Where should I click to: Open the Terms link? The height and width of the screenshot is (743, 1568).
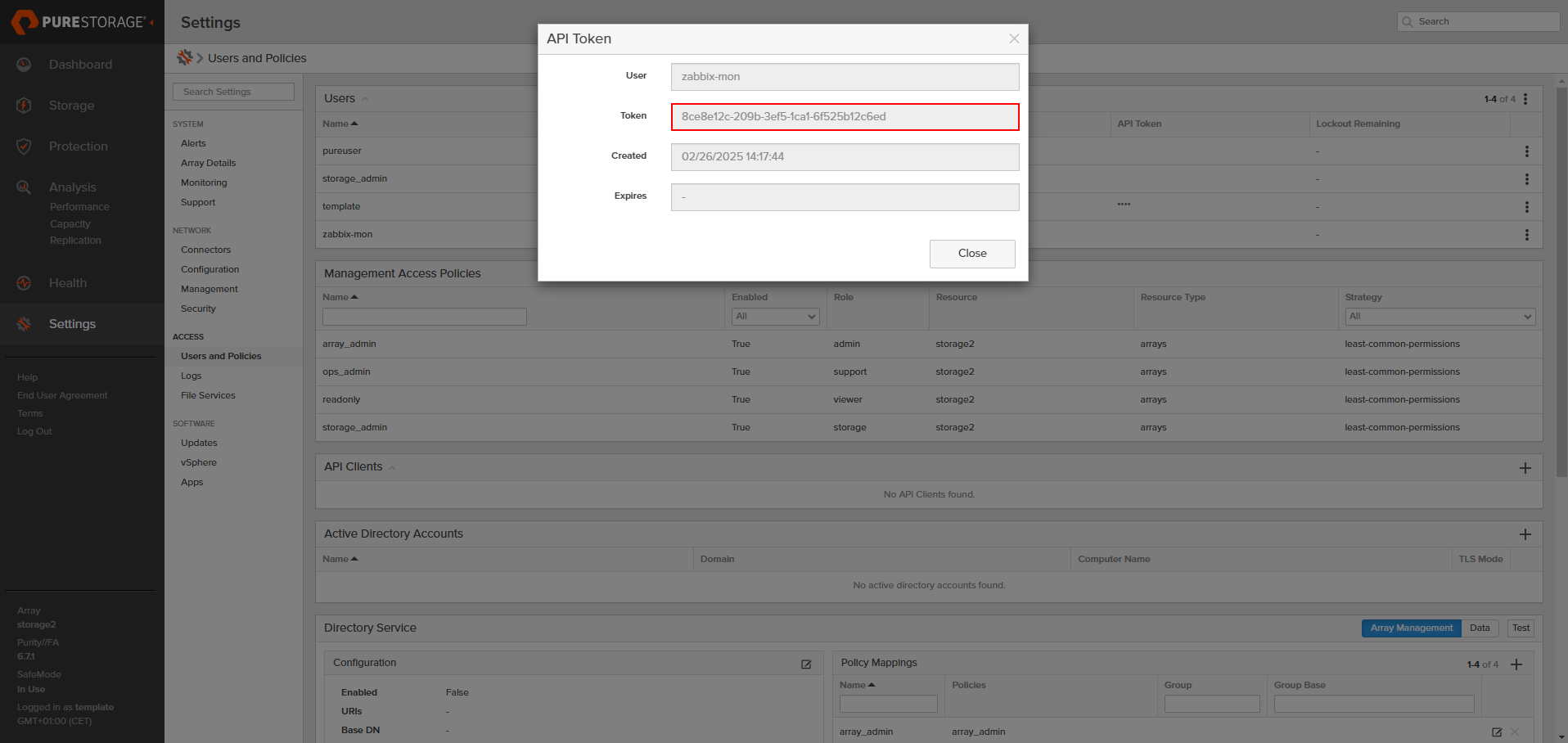tap(30, 413)
